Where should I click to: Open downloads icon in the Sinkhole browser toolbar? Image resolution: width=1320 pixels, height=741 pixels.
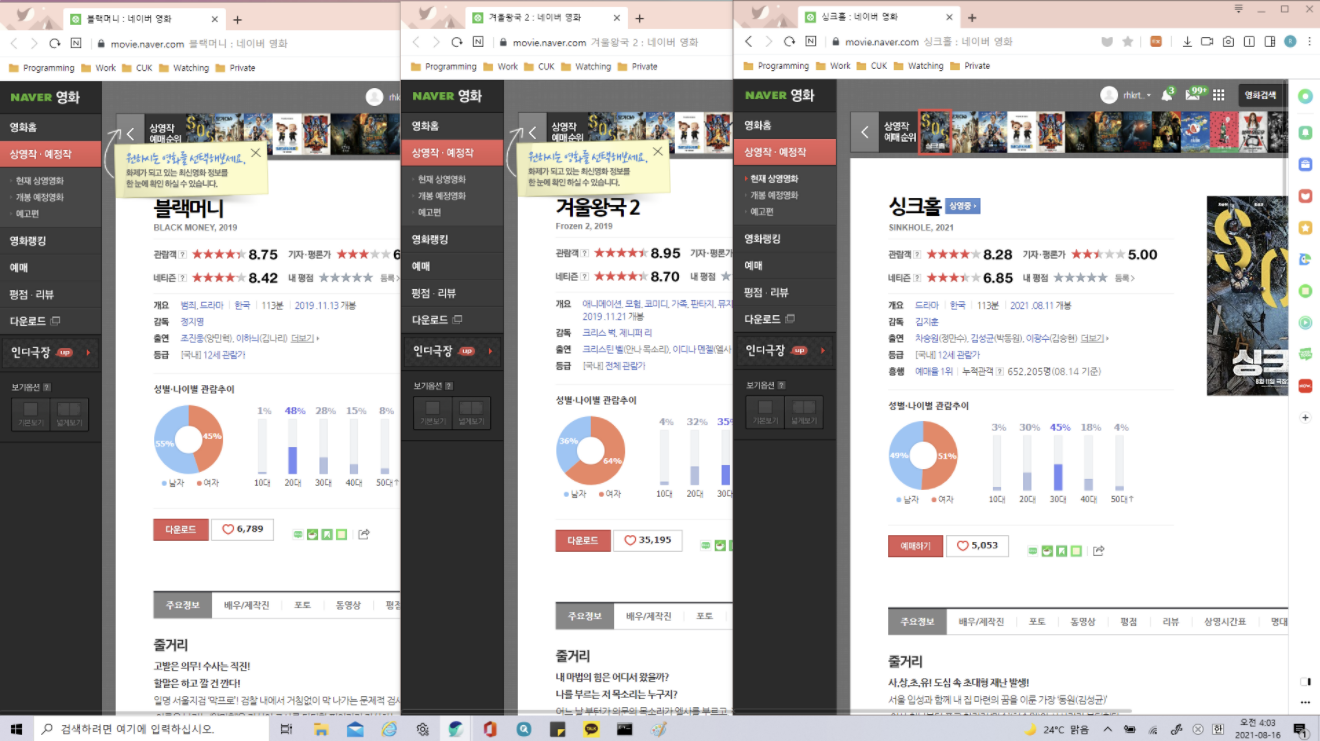click(x=1187, y=42)
